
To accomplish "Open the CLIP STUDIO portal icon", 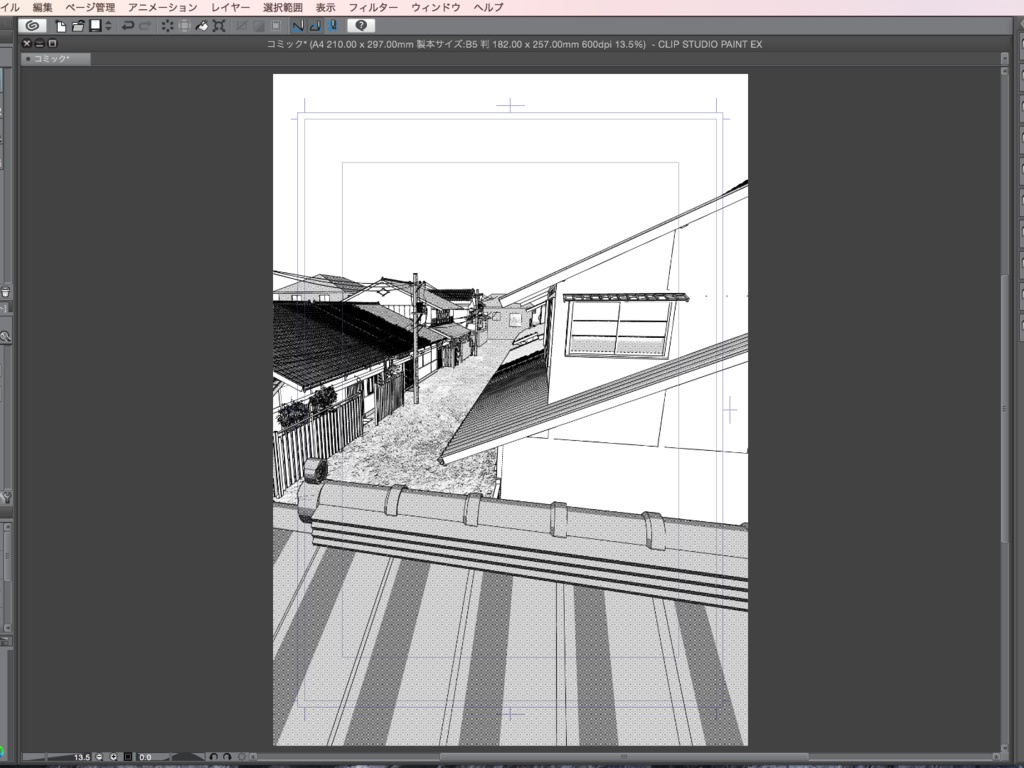I will [32, 26].
